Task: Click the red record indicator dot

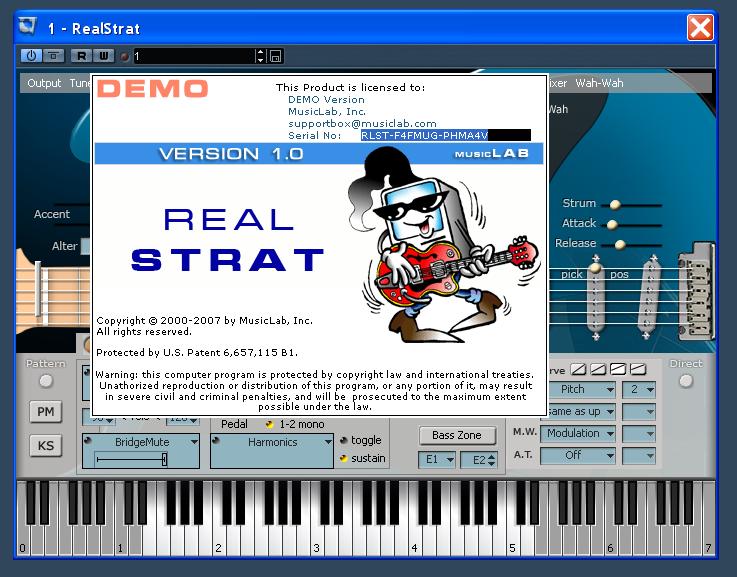Action: 125,56
